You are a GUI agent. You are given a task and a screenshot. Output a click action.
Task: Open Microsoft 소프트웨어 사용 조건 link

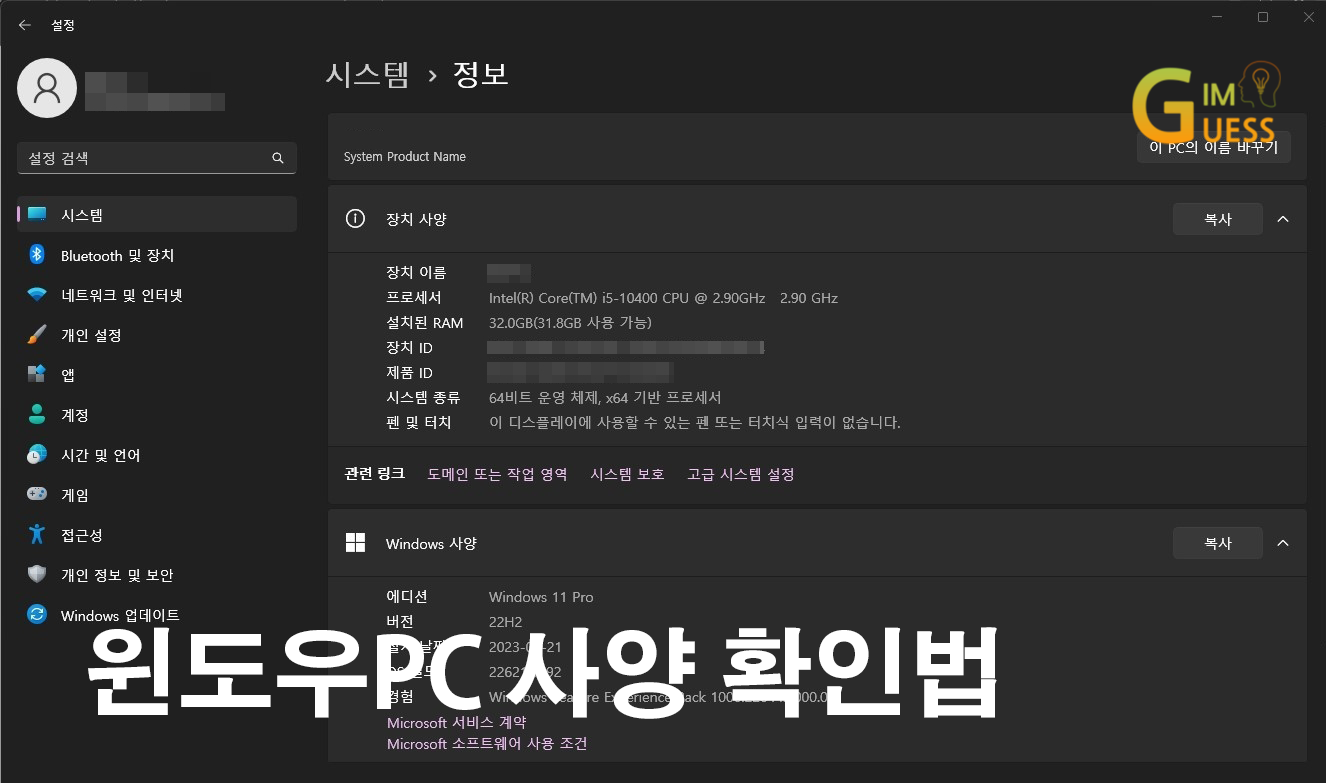pos(487,744)
